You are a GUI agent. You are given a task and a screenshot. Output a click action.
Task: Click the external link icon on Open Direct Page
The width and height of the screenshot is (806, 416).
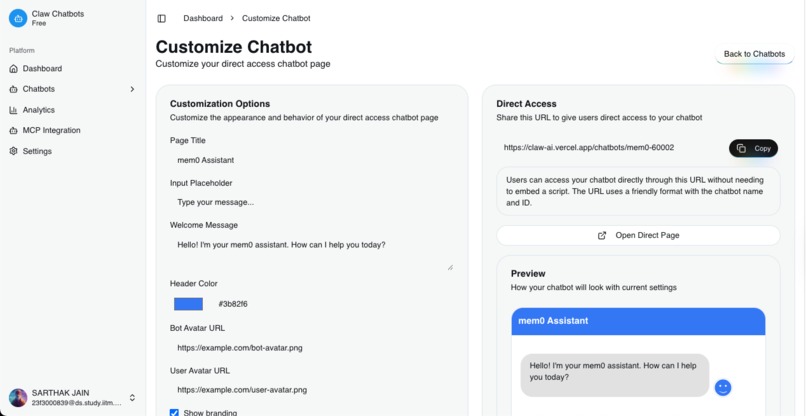[602, 236]
